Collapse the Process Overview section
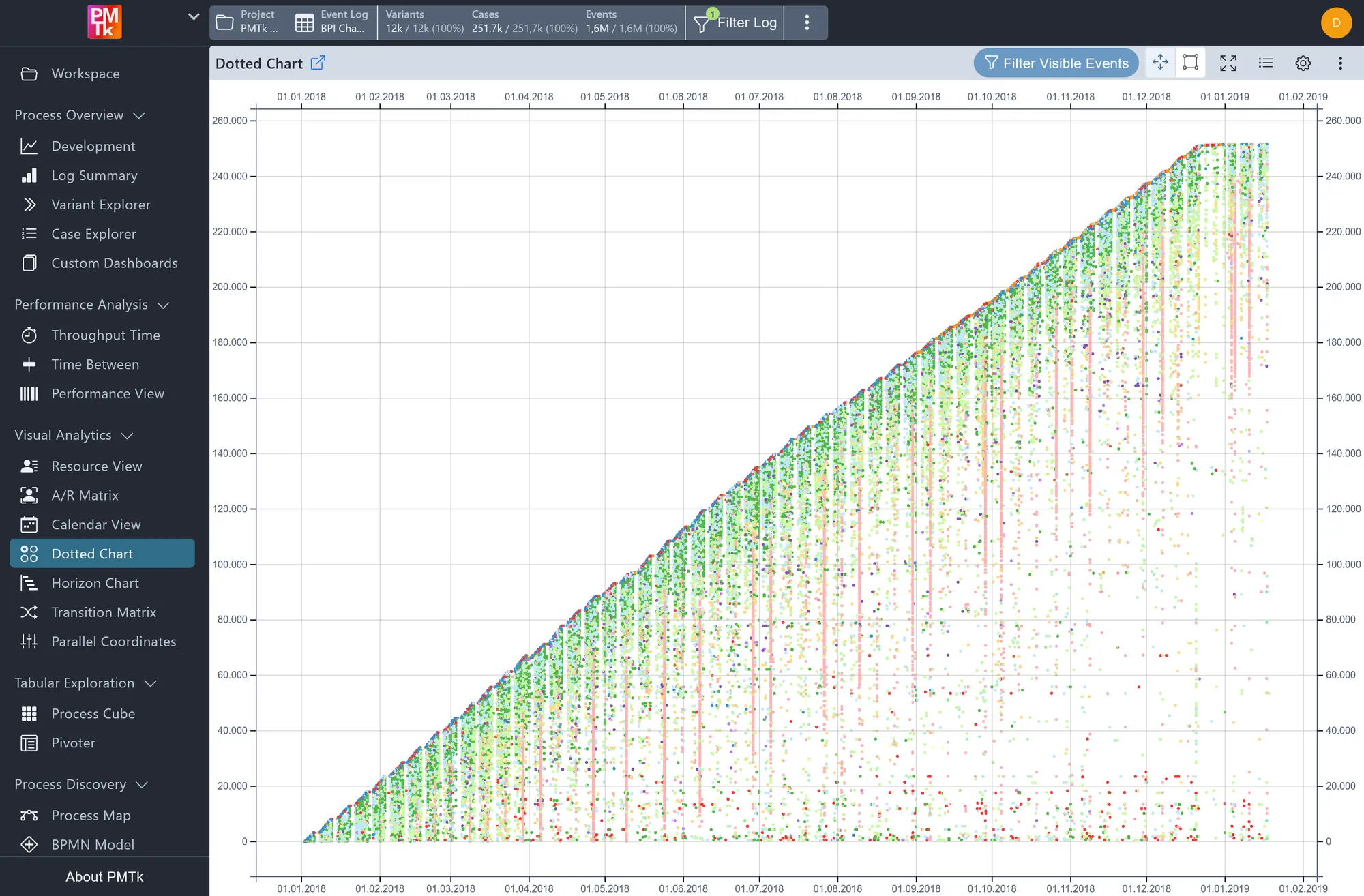Image resolution: width=1364 pixels, height=896 pixels. 80,115
